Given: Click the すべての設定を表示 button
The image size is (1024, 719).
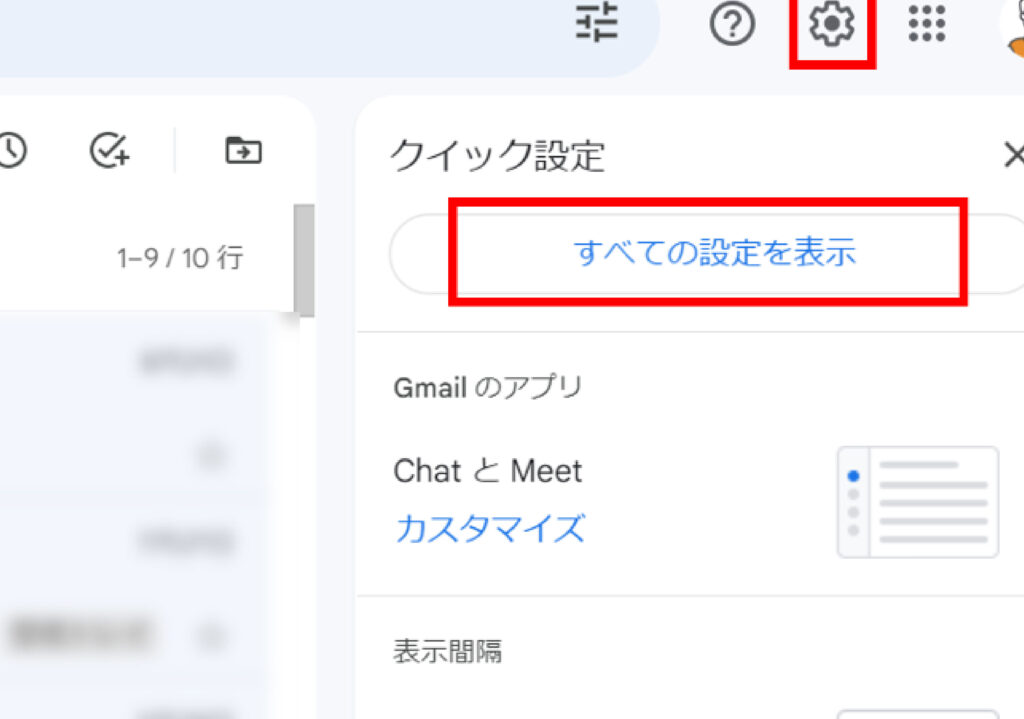Looking at the screenshot, I should coord(714,253).
